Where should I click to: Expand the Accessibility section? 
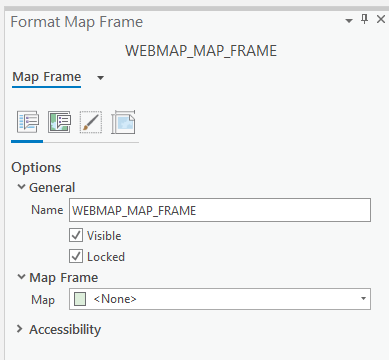point(20,329)
